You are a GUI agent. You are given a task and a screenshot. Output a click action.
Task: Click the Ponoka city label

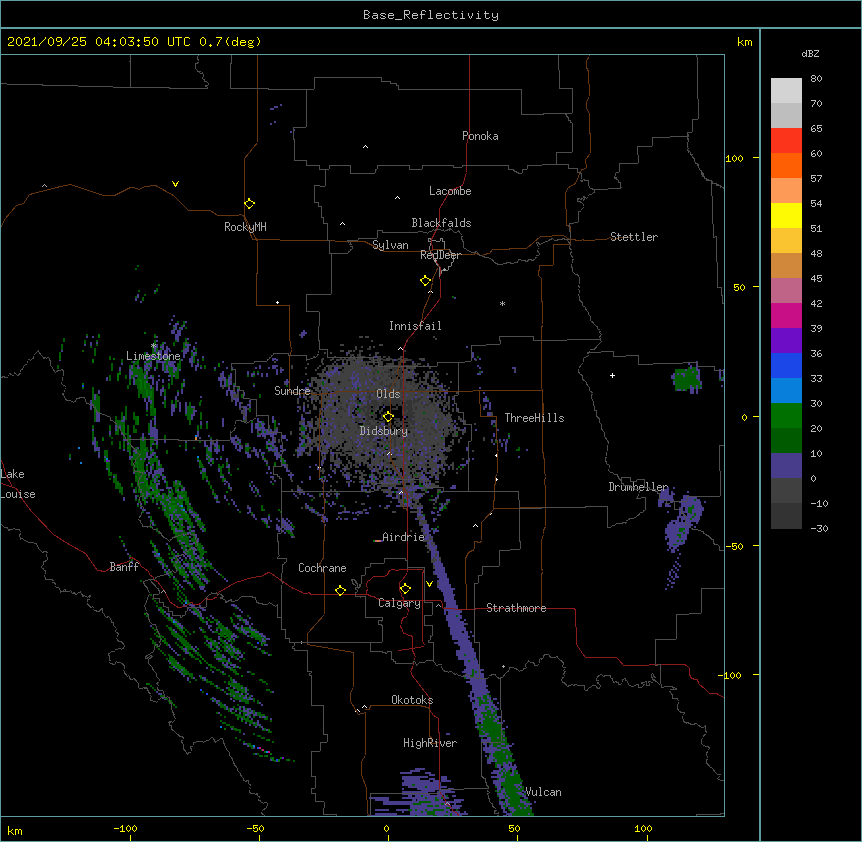pos(480,136)
